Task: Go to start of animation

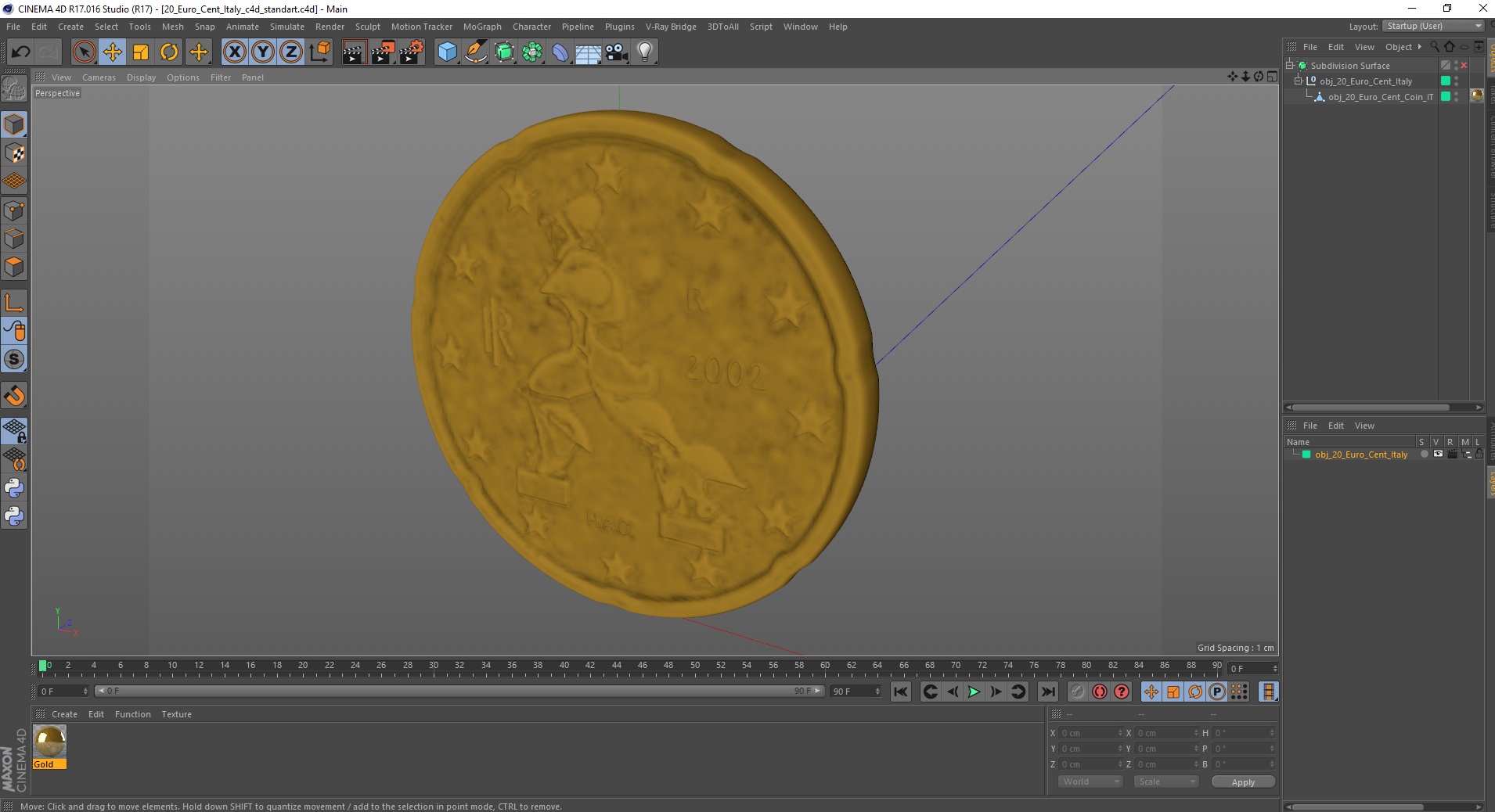Action: coord(901,692)
